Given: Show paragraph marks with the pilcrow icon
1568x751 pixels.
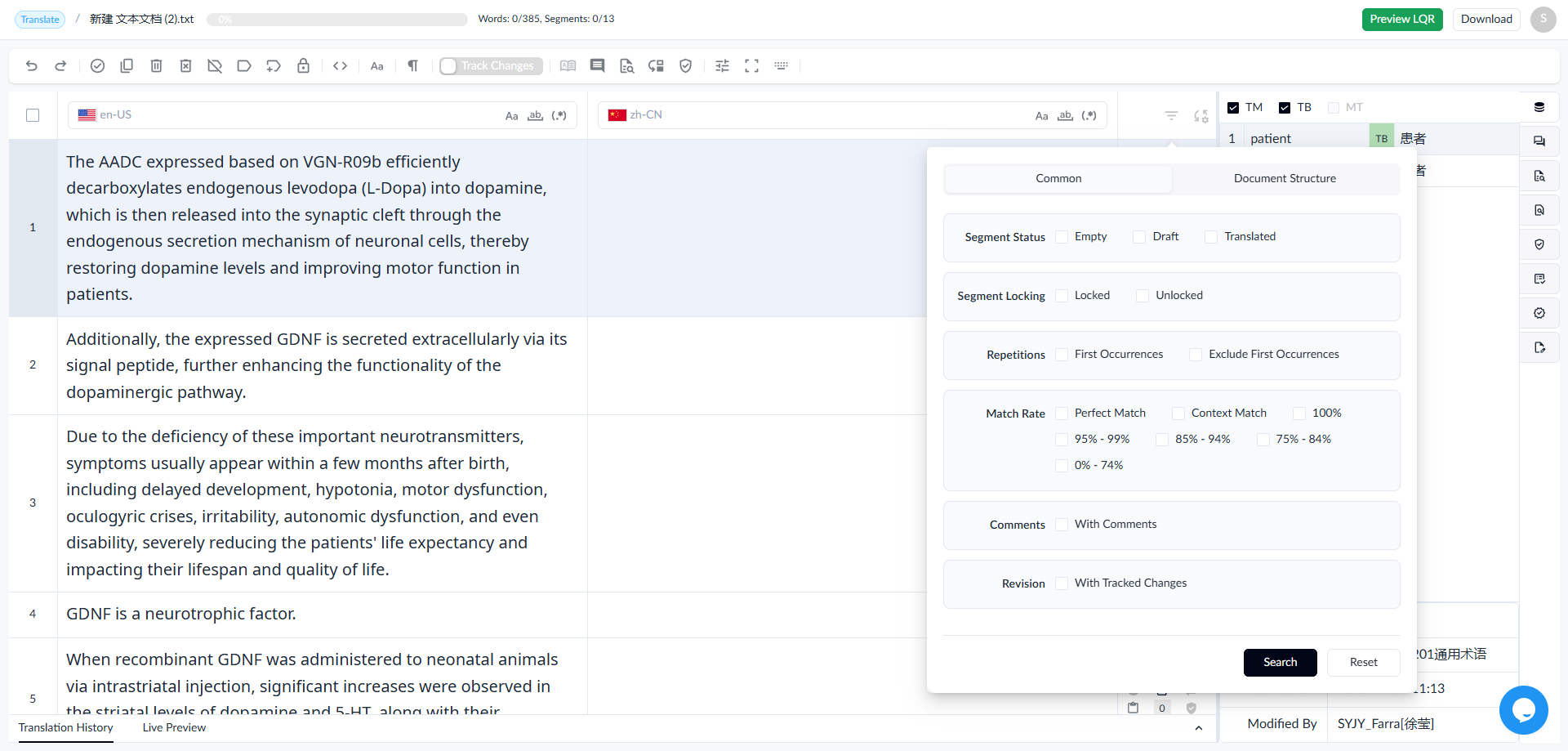Looking at the screenshot, I should (413, 66).
